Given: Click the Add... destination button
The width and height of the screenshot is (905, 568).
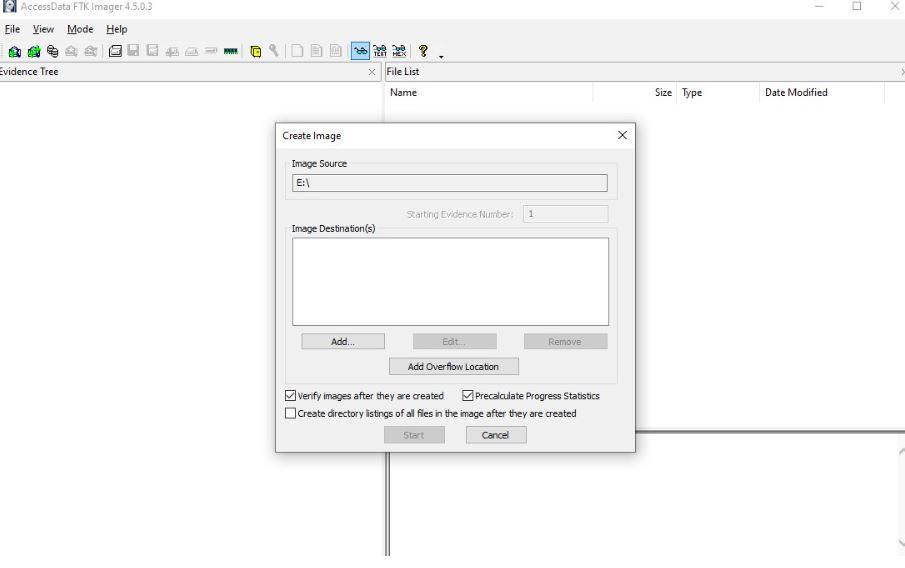Looking at the screenshot, I should pos(343,341).
